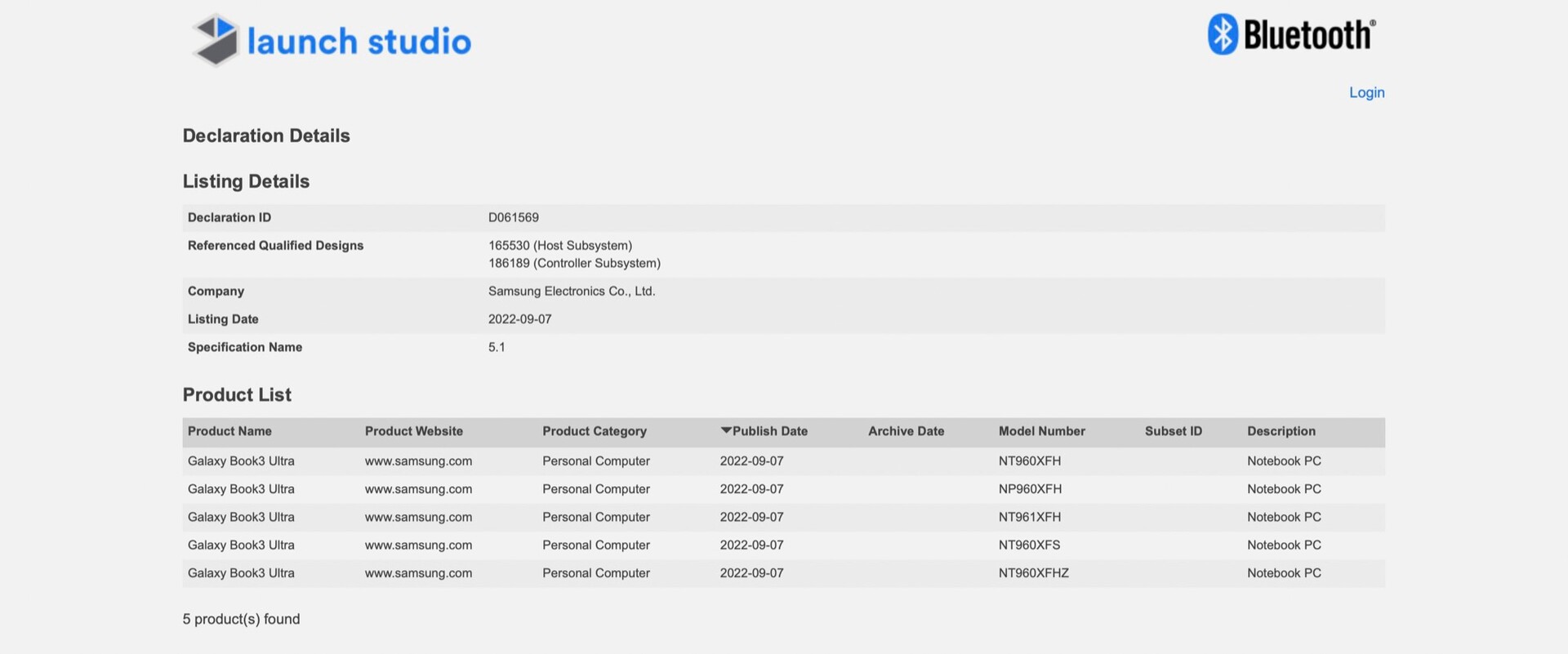Click the Declaration ID value D061569
Viewport: 1568px width, 654px height.
[513, 217]
